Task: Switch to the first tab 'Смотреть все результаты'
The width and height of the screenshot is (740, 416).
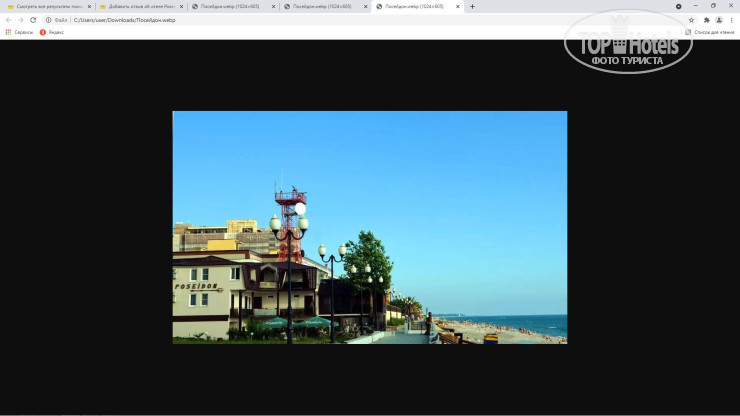Action: tap(47, 6)
